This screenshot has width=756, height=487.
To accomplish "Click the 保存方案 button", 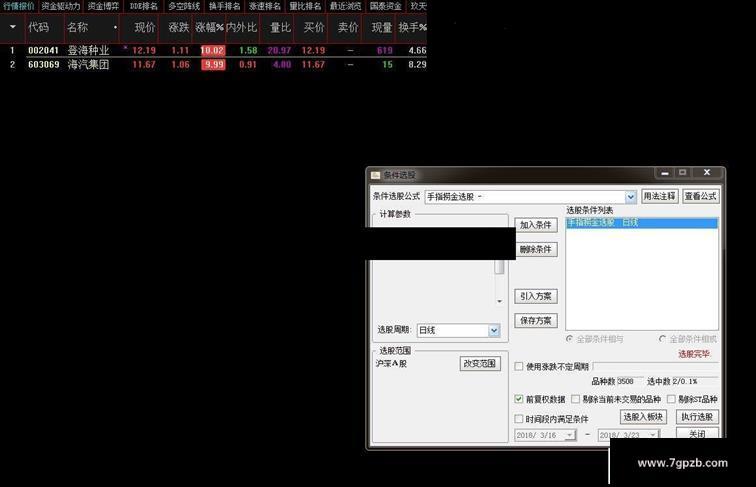I will tap(536, 320).
